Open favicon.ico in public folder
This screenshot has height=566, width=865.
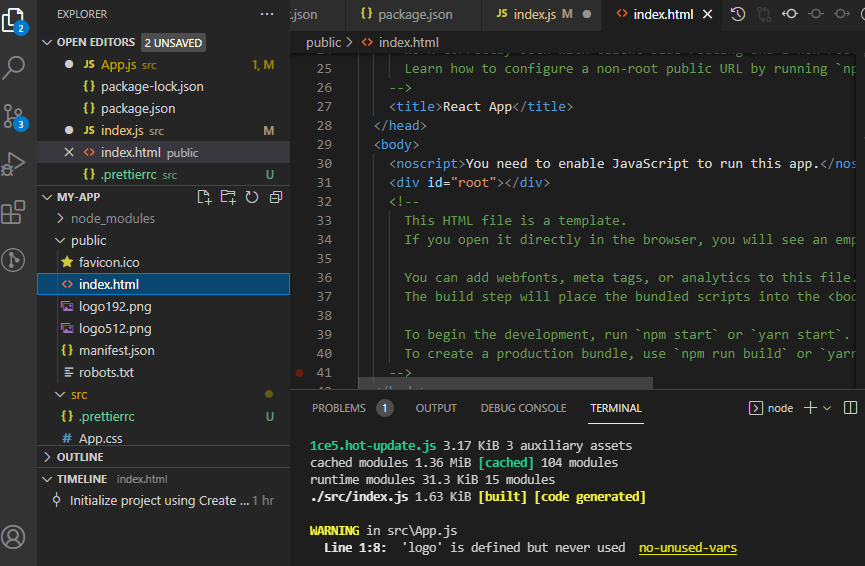[x=163, y=263]
